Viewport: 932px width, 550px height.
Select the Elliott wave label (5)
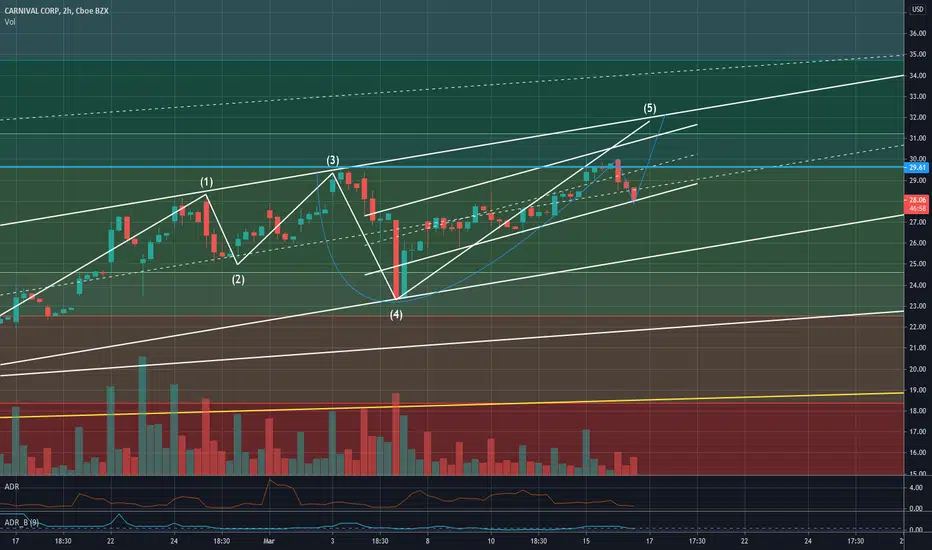coord(650,108)
